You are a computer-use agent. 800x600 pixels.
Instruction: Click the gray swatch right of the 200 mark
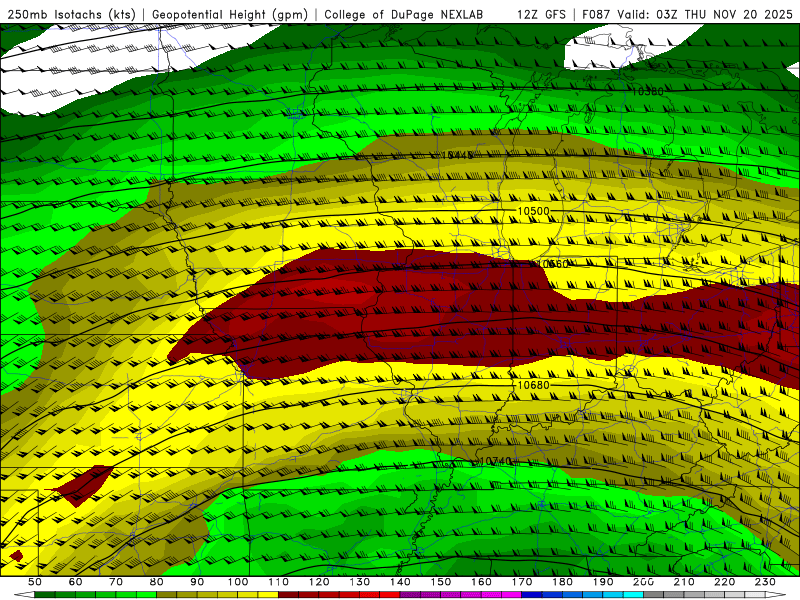(654, 595)
